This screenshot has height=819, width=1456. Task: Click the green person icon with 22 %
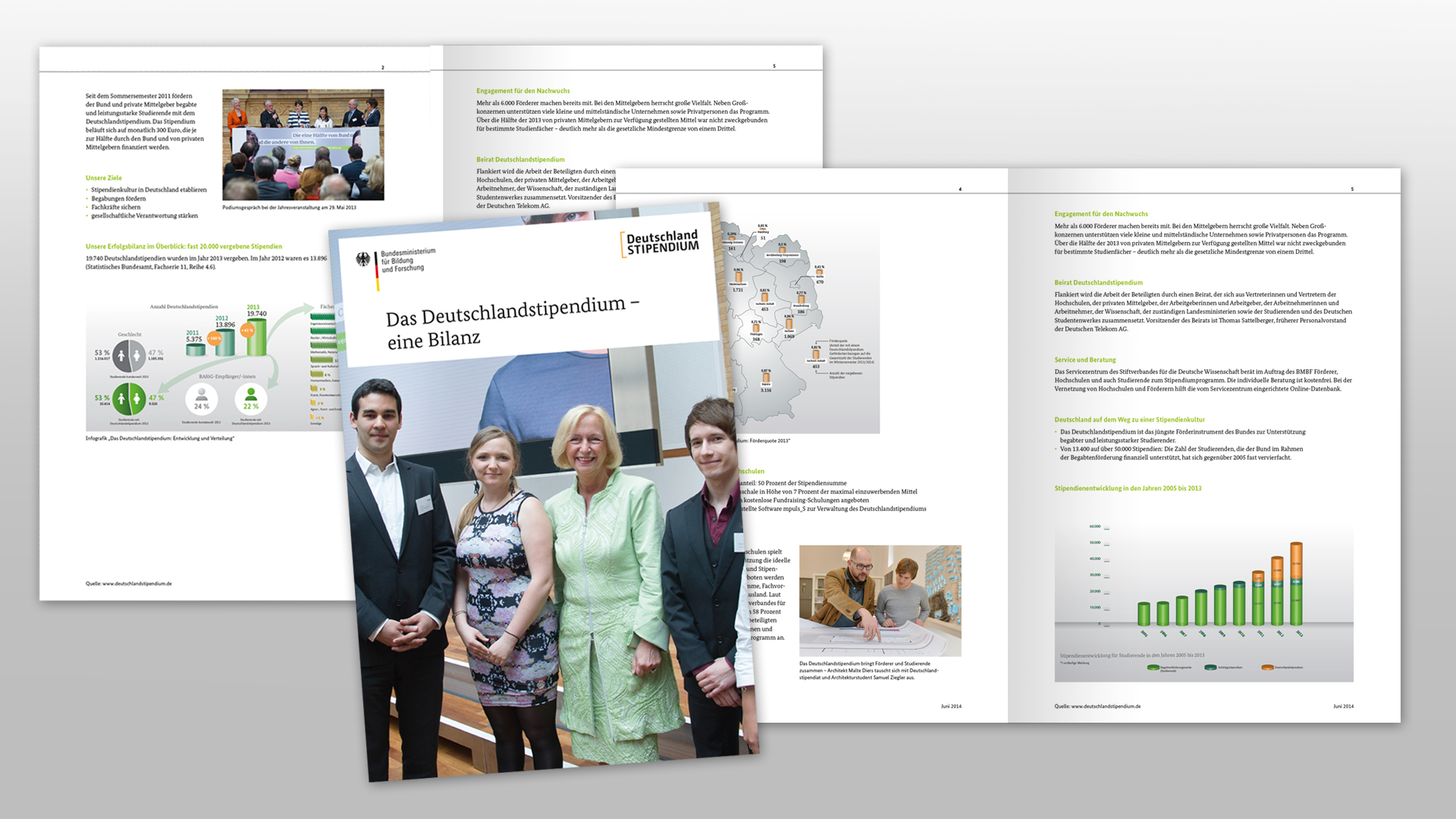pyautogui.click(x=251, y=399)
